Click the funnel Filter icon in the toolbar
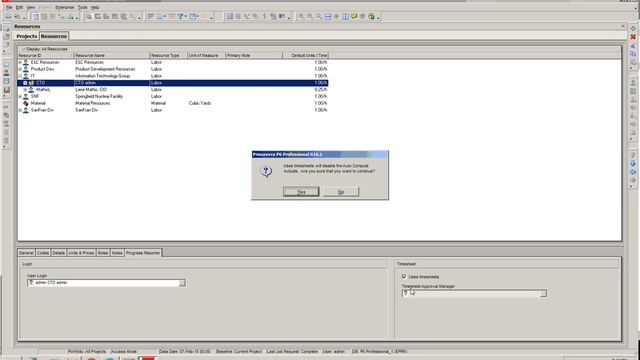640x360 pixels. tap(180, 16)
